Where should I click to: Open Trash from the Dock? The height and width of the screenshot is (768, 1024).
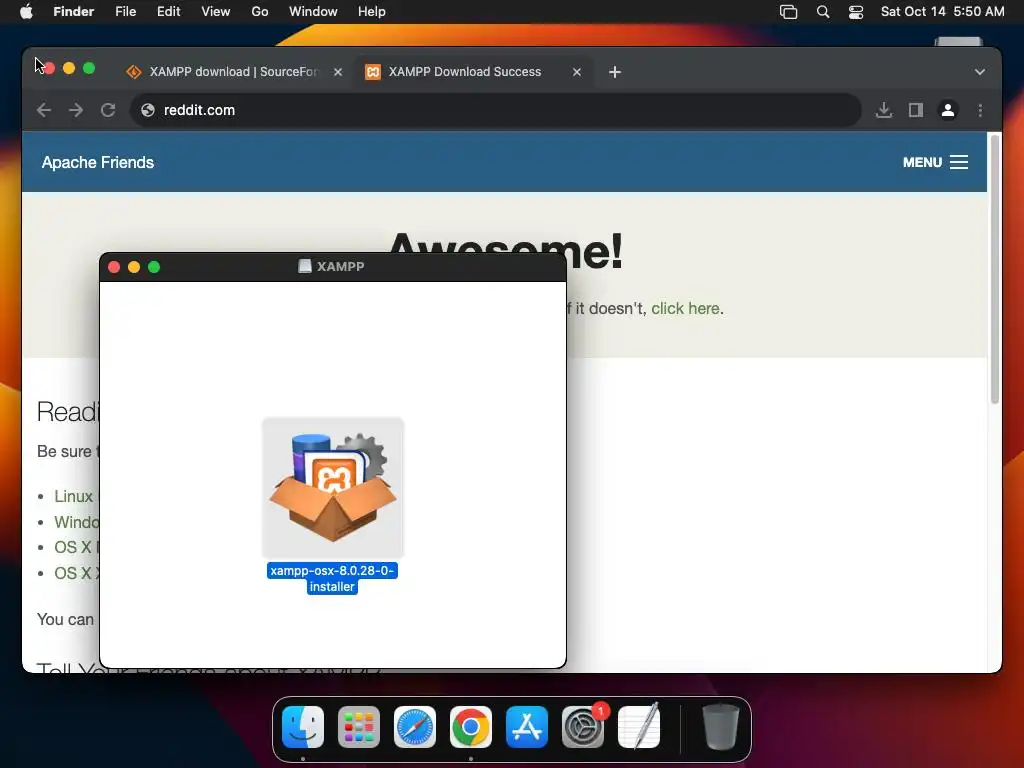[x=720, y=727]
